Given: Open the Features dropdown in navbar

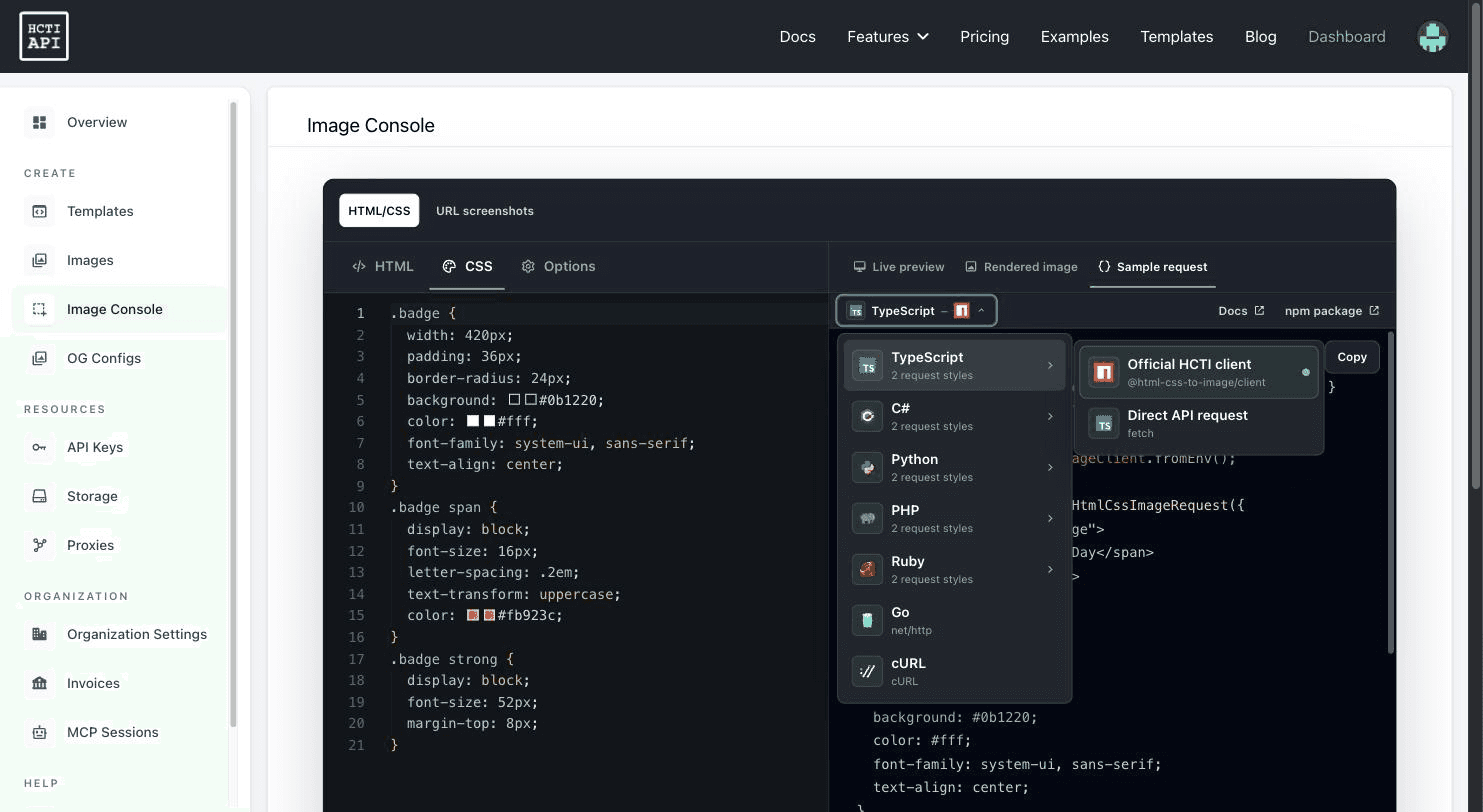Looking at the screenshot, I should pos(888,37).
